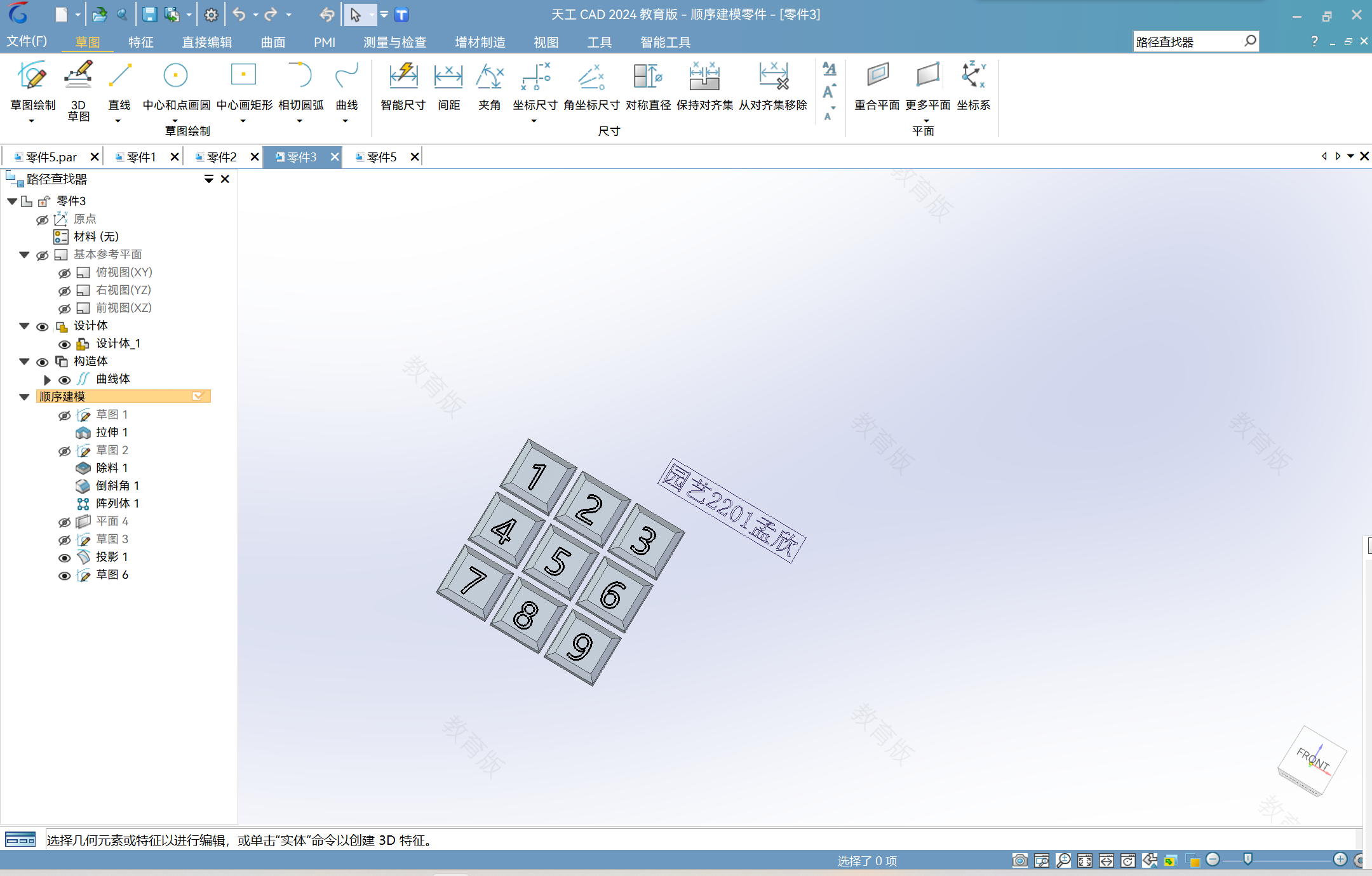Screen dimensions: 1372x876
Task: Switch to the 零件5 document tab
Action: click(x=381, y=157)
